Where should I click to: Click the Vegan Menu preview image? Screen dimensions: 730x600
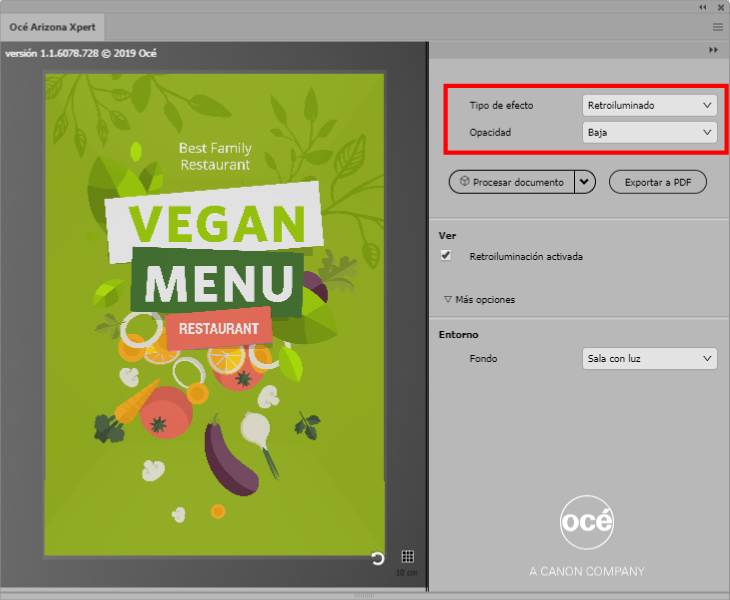click(215, 314)
